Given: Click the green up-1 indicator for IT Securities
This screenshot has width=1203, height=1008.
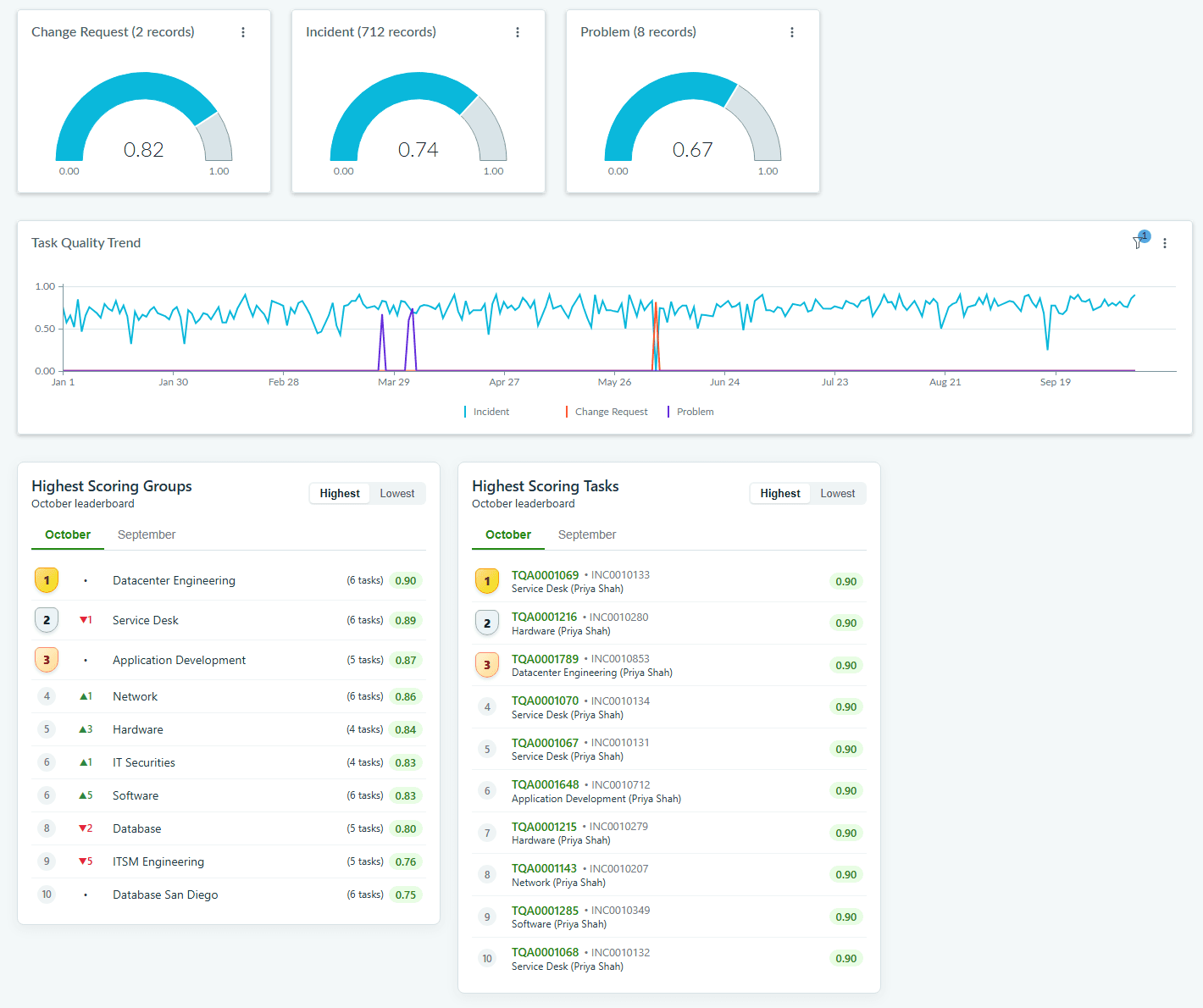Looking at the screenshot, I should click(86, 762).
